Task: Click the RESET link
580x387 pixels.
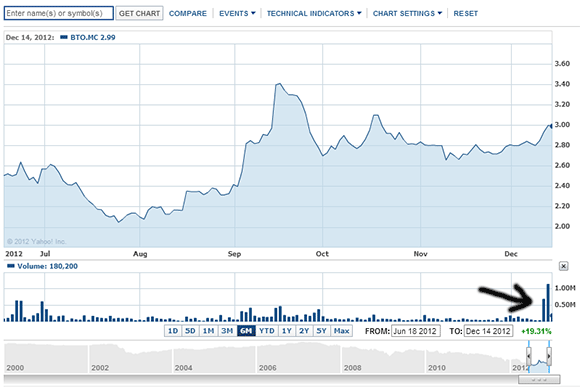Action: (466, 13)
